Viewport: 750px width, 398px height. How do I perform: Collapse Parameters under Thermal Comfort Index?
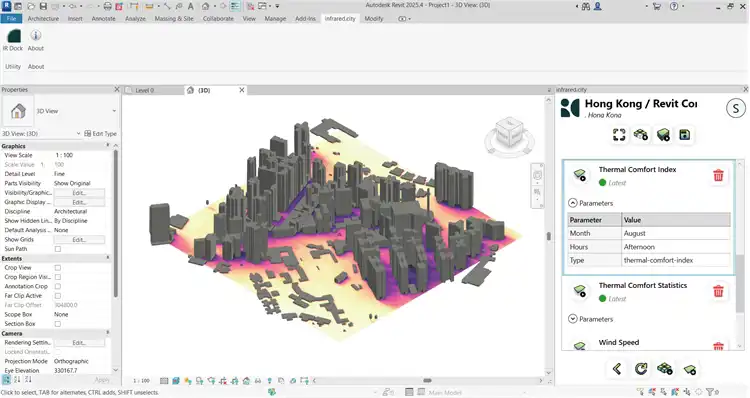[x=573, y=203]
